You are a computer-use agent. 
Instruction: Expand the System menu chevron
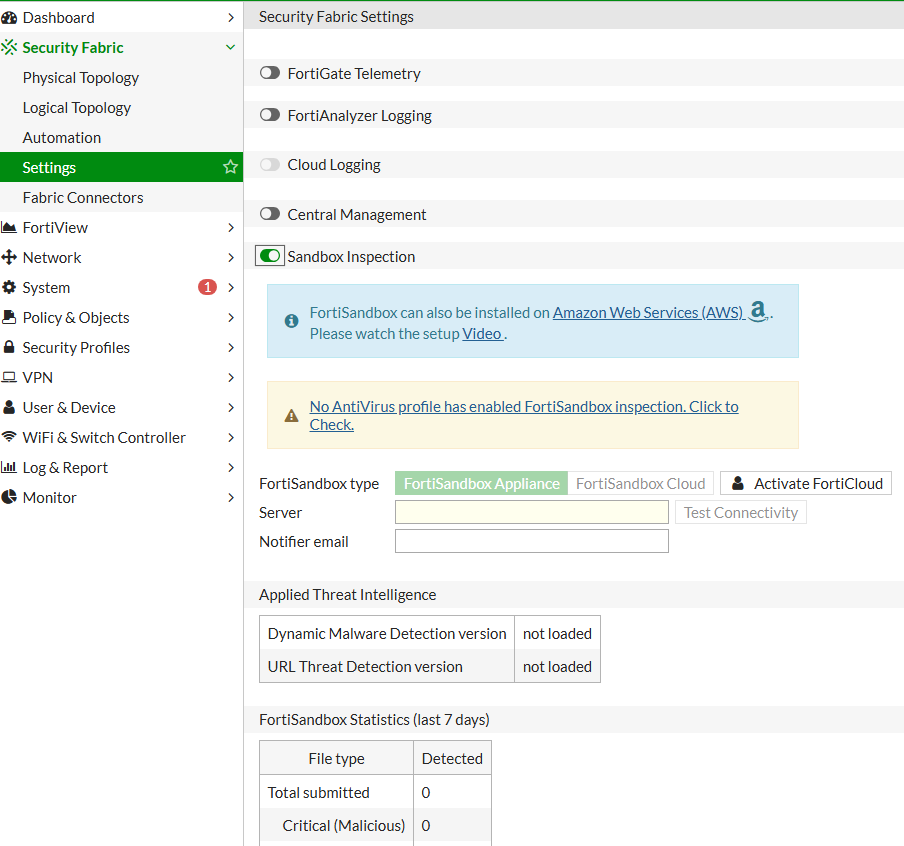[231, 287]
